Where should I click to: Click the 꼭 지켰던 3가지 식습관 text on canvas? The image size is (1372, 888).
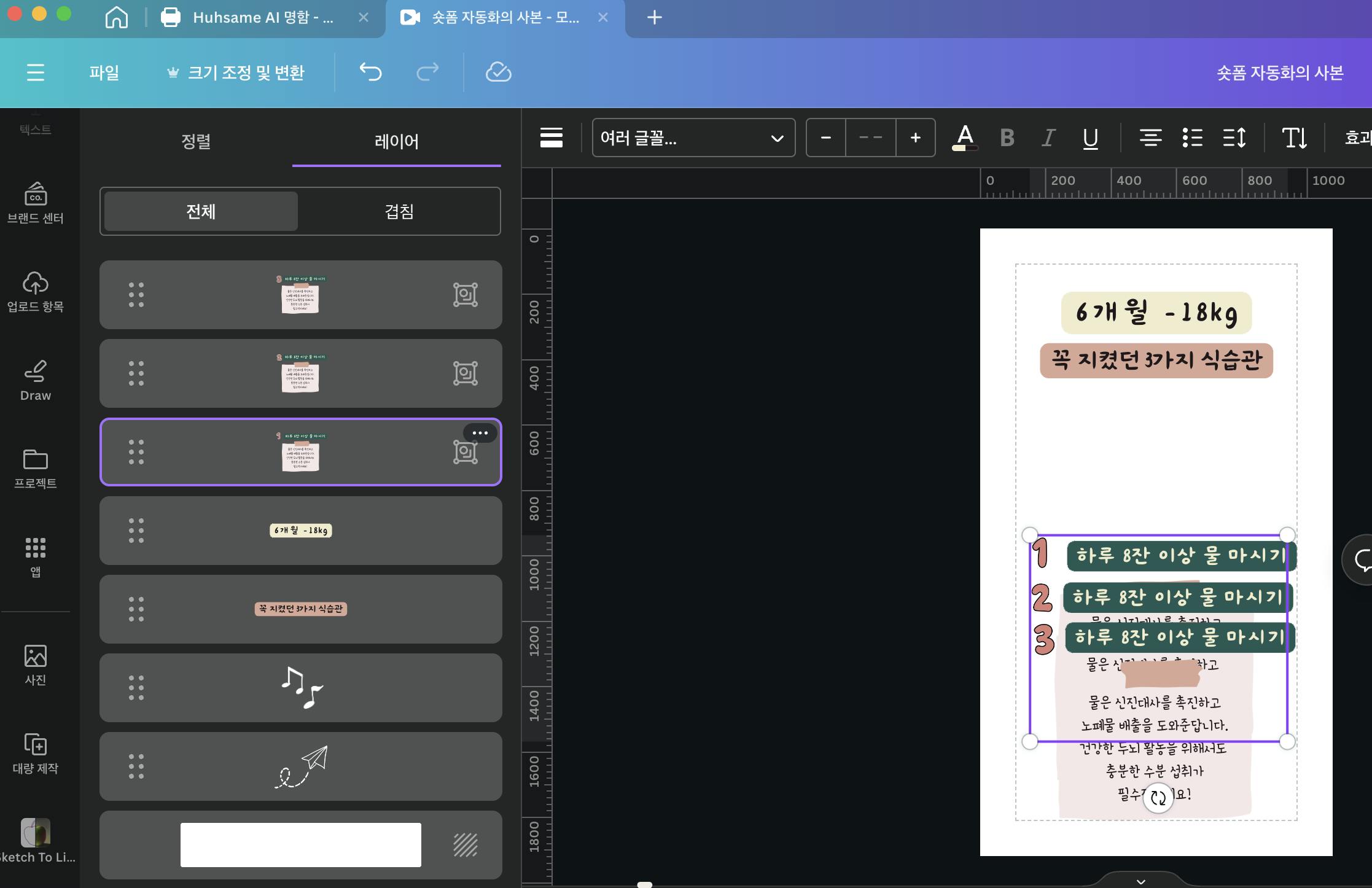pyautogui.click(x=1156, y=360)
